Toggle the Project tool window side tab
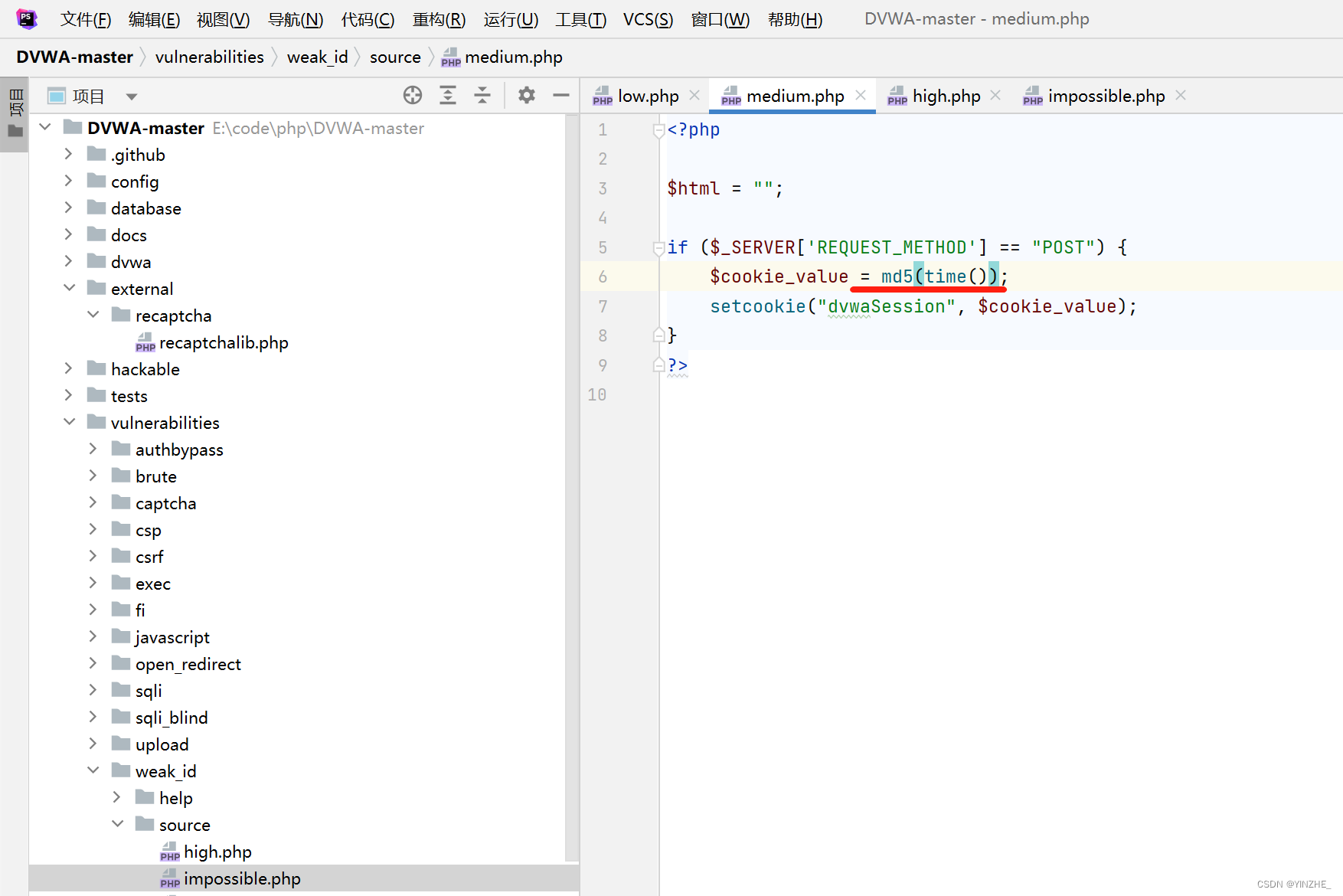 tap(15, 114)
